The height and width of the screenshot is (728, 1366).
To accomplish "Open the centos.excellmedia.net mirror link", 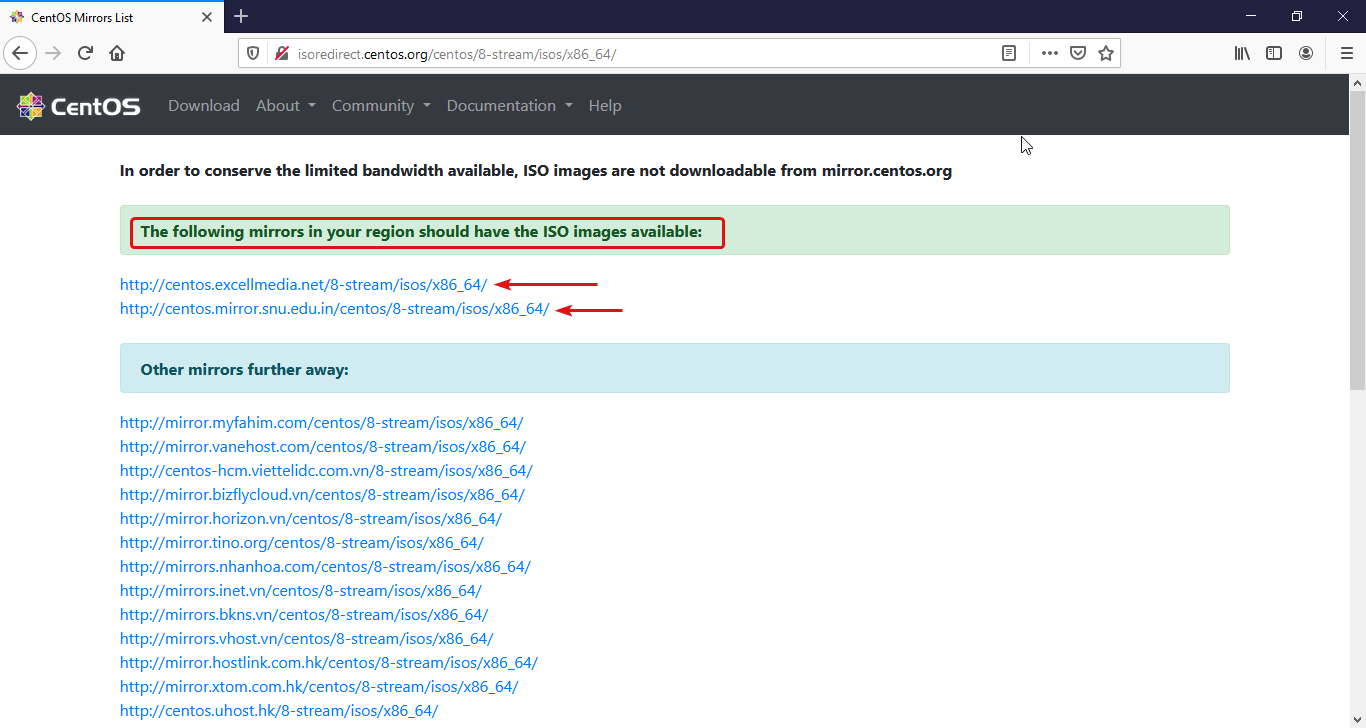I will [x=304, y=284].
